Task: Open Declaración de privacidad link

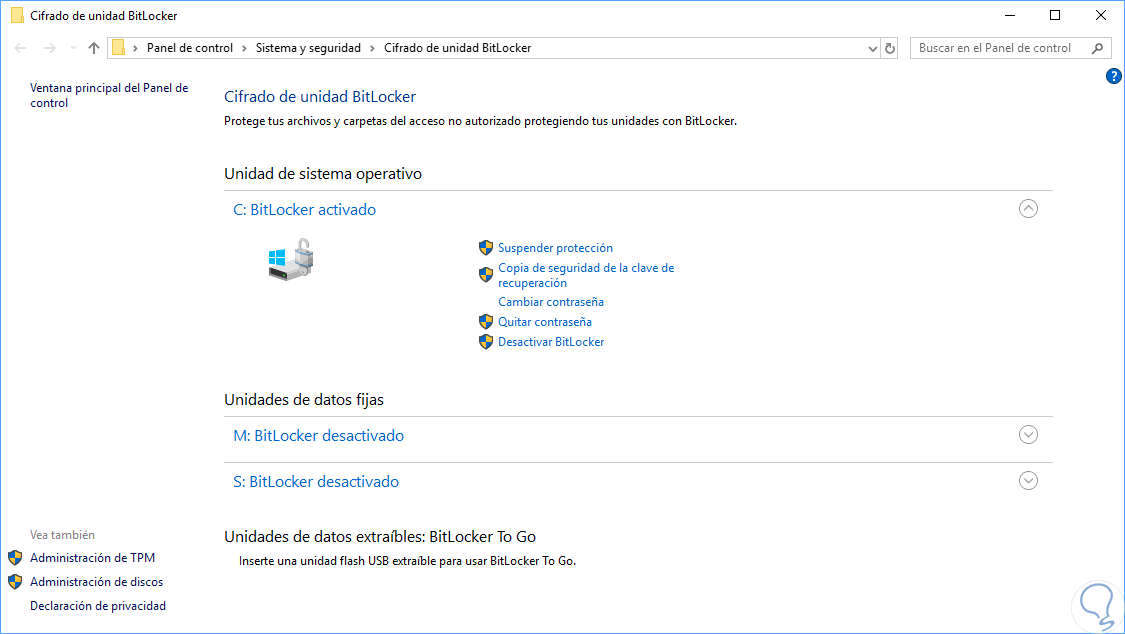Action: (x=98, y=606)
